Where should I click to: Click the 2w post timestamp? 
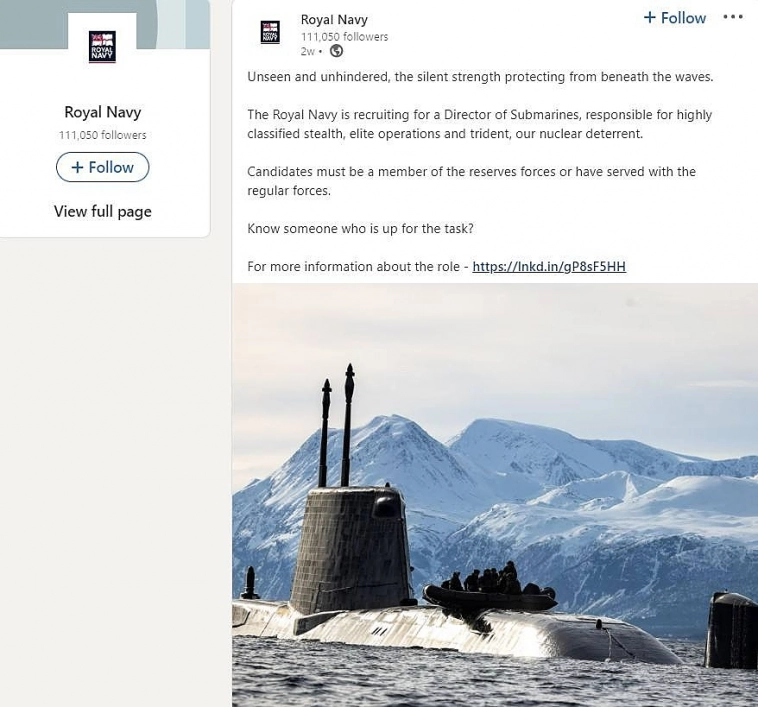[x=307, y=51]
